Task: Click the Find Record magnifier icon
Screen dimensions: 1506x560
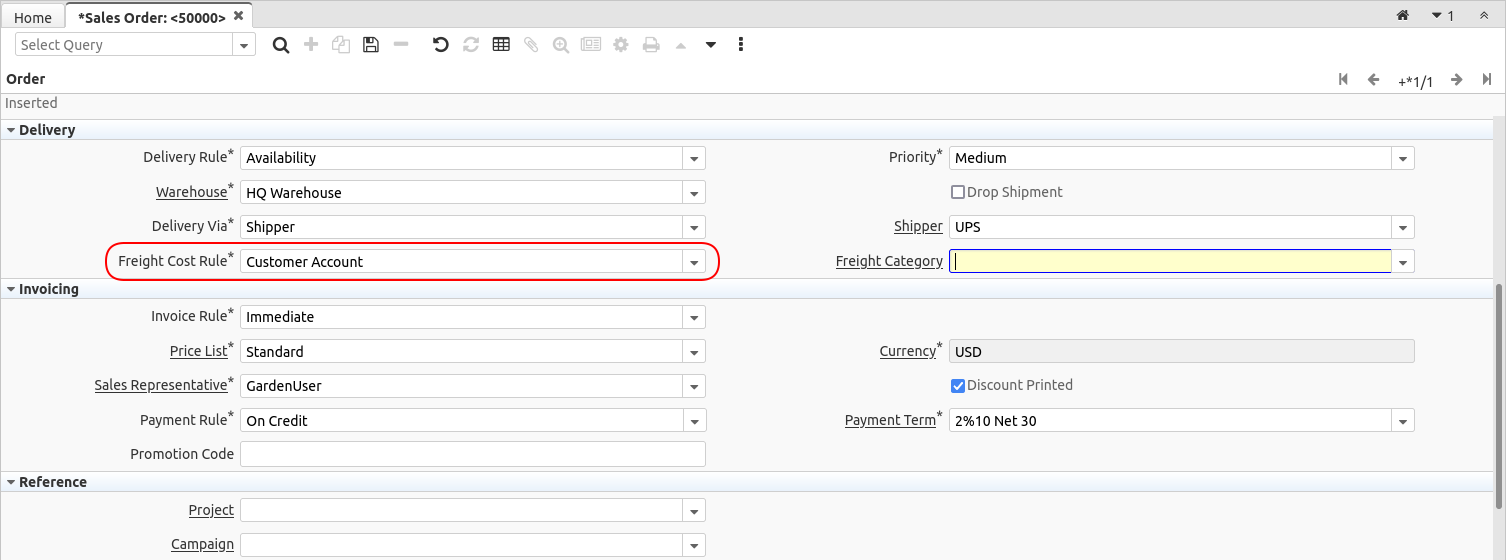Action: (x=281, y=45)
